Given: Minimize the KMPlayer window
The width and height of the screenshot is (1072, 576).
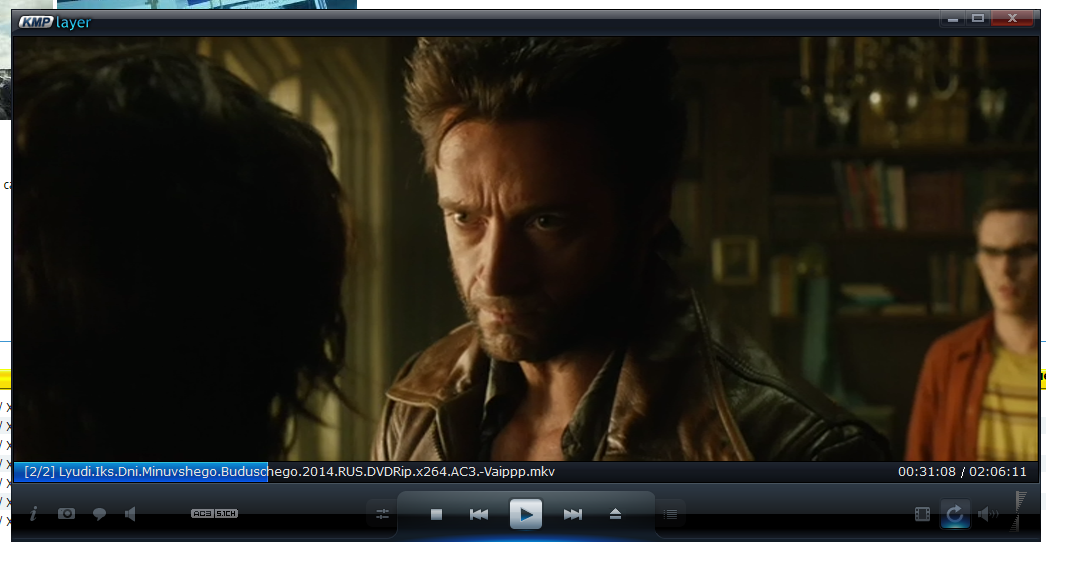Looking at the screenshot, I should click(x=952, y=19).
